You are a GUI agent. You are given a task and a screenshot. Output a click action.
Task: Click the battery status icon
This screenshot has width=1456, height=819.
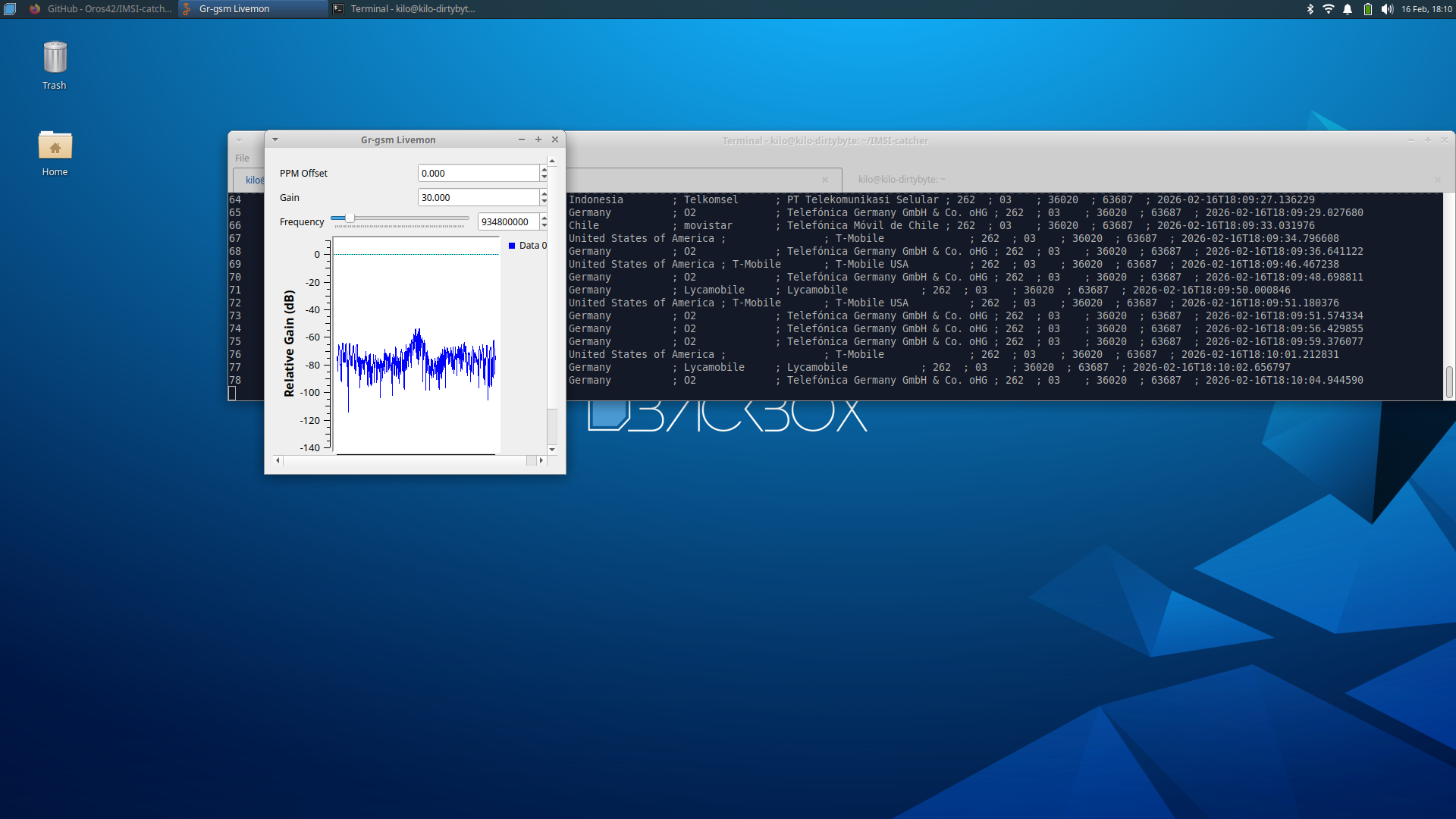(1368, 9)
